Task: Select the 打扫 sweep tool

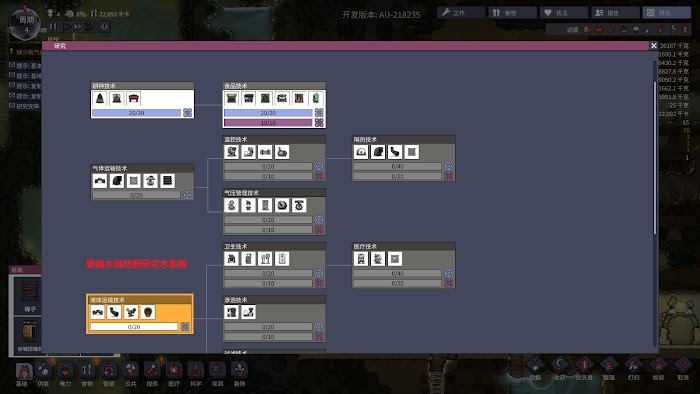Action: pyautogui.click(x=633, y=369)
